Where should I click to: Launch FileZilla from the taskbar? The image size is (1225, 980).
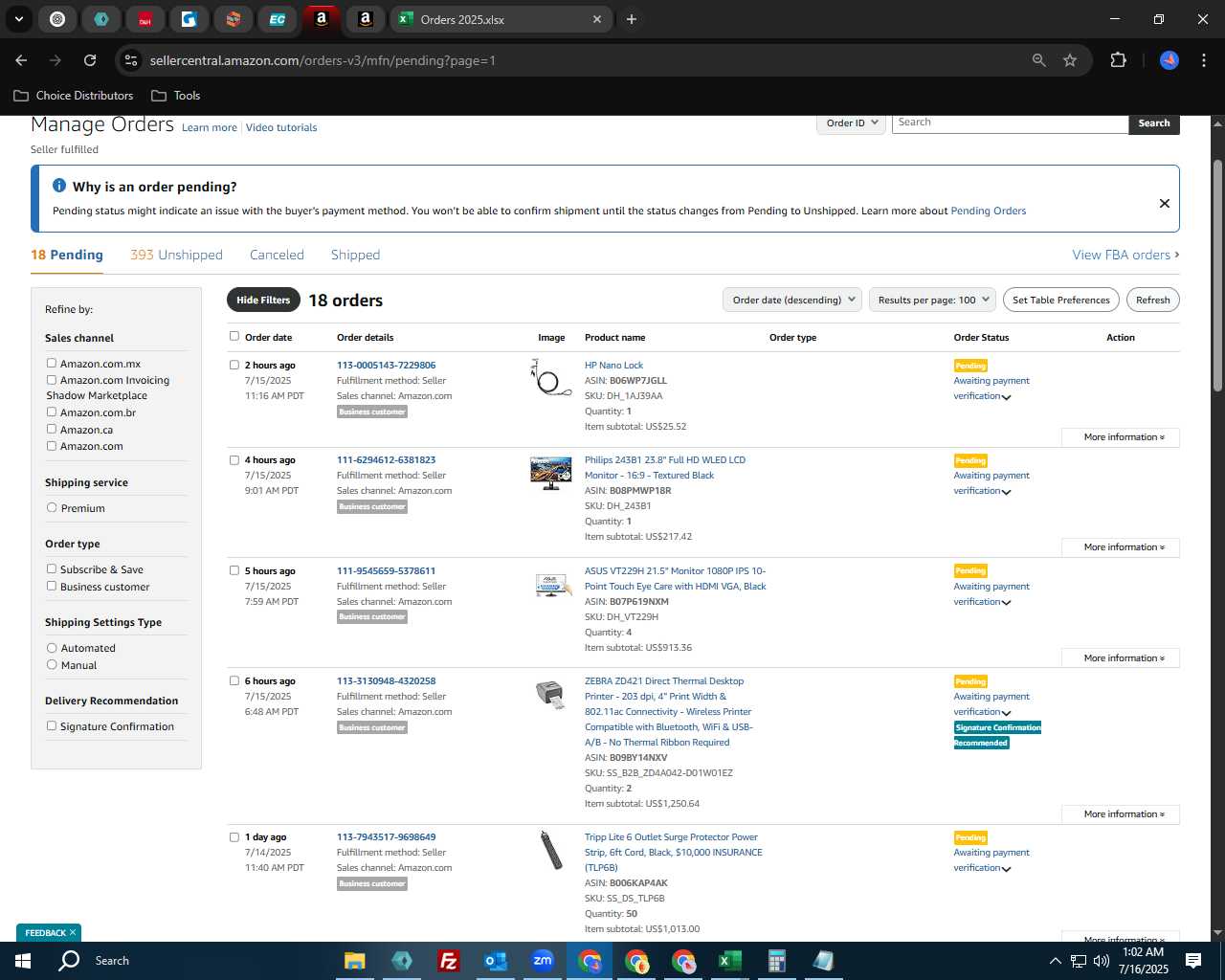tap(448, 961)
